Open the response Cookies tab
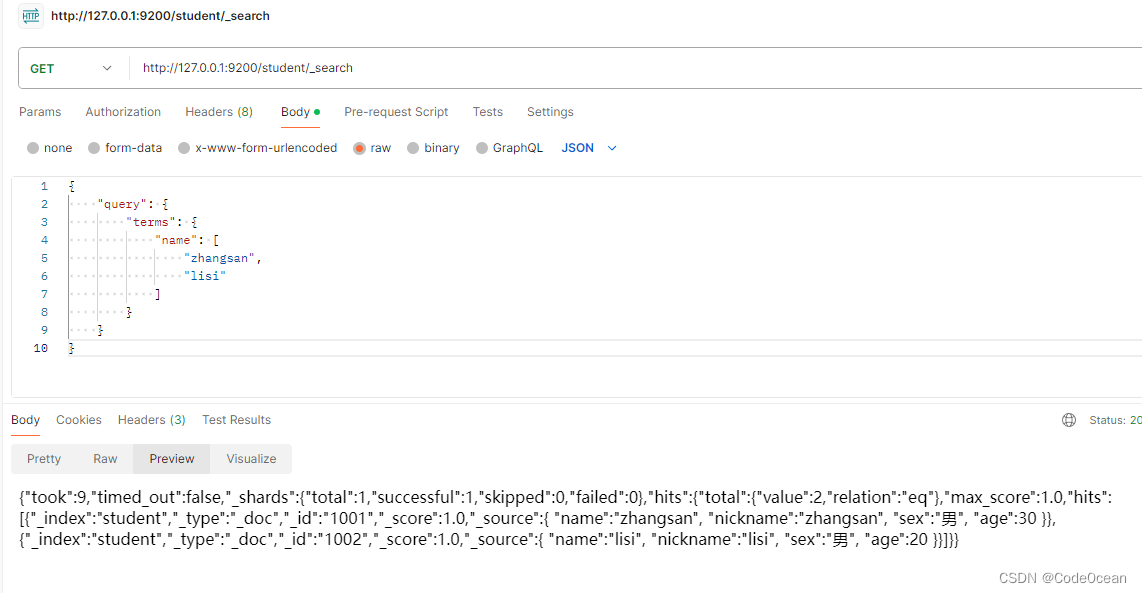Image resolution: width=1142 pixels, height=593 pixels. 79,420
